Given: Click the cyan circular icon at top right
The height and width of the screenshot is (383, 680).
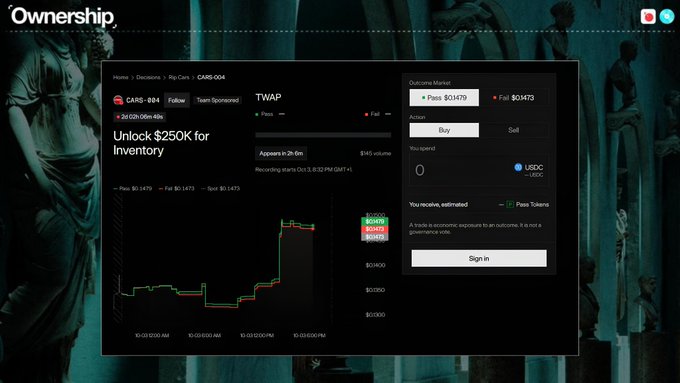Looking at the screenshot, I should (667, 16).
